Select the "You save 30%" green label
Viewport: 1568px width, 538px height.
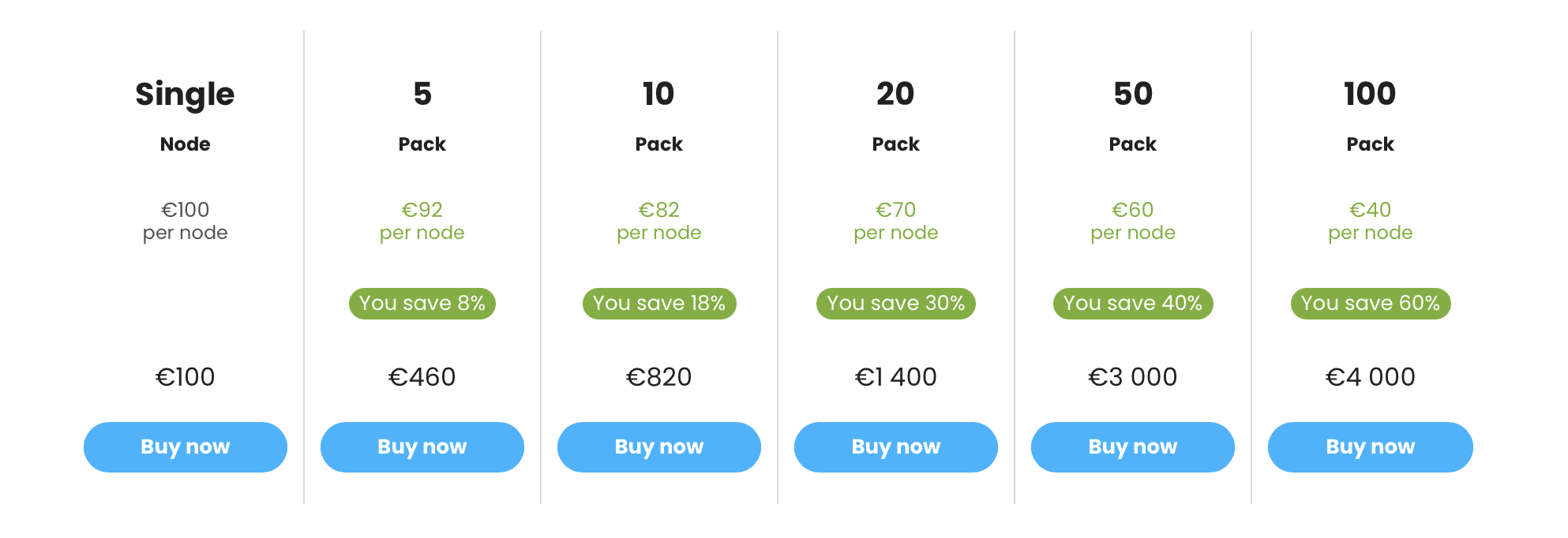(x=896, y=304)
